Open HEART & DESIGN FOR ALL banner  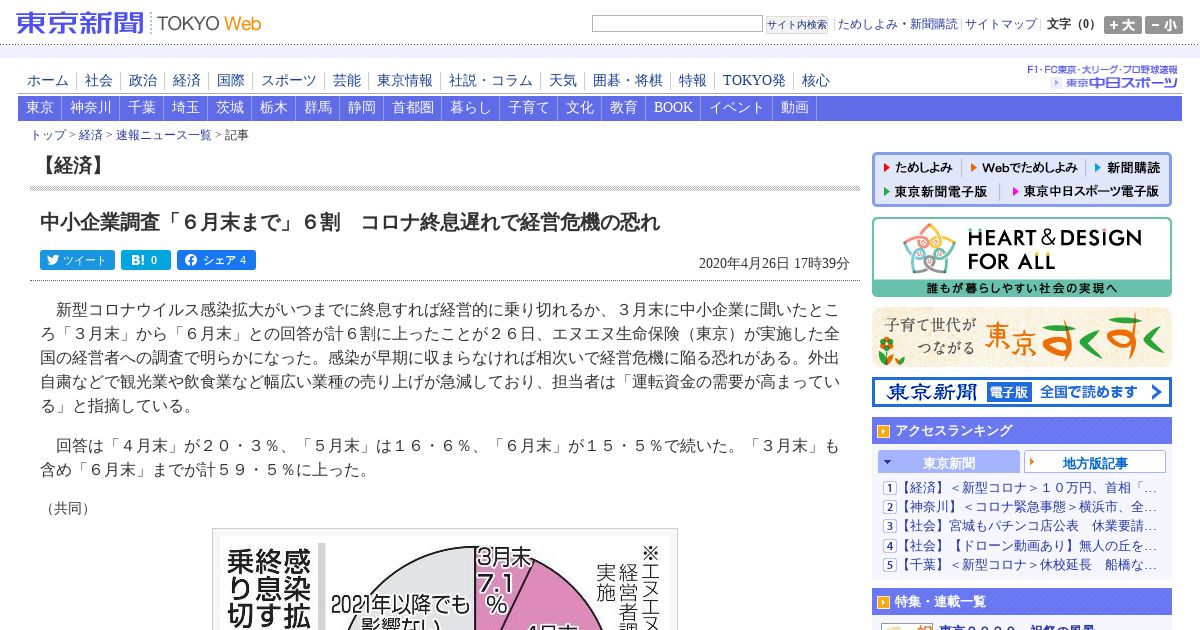point(1022,257)
